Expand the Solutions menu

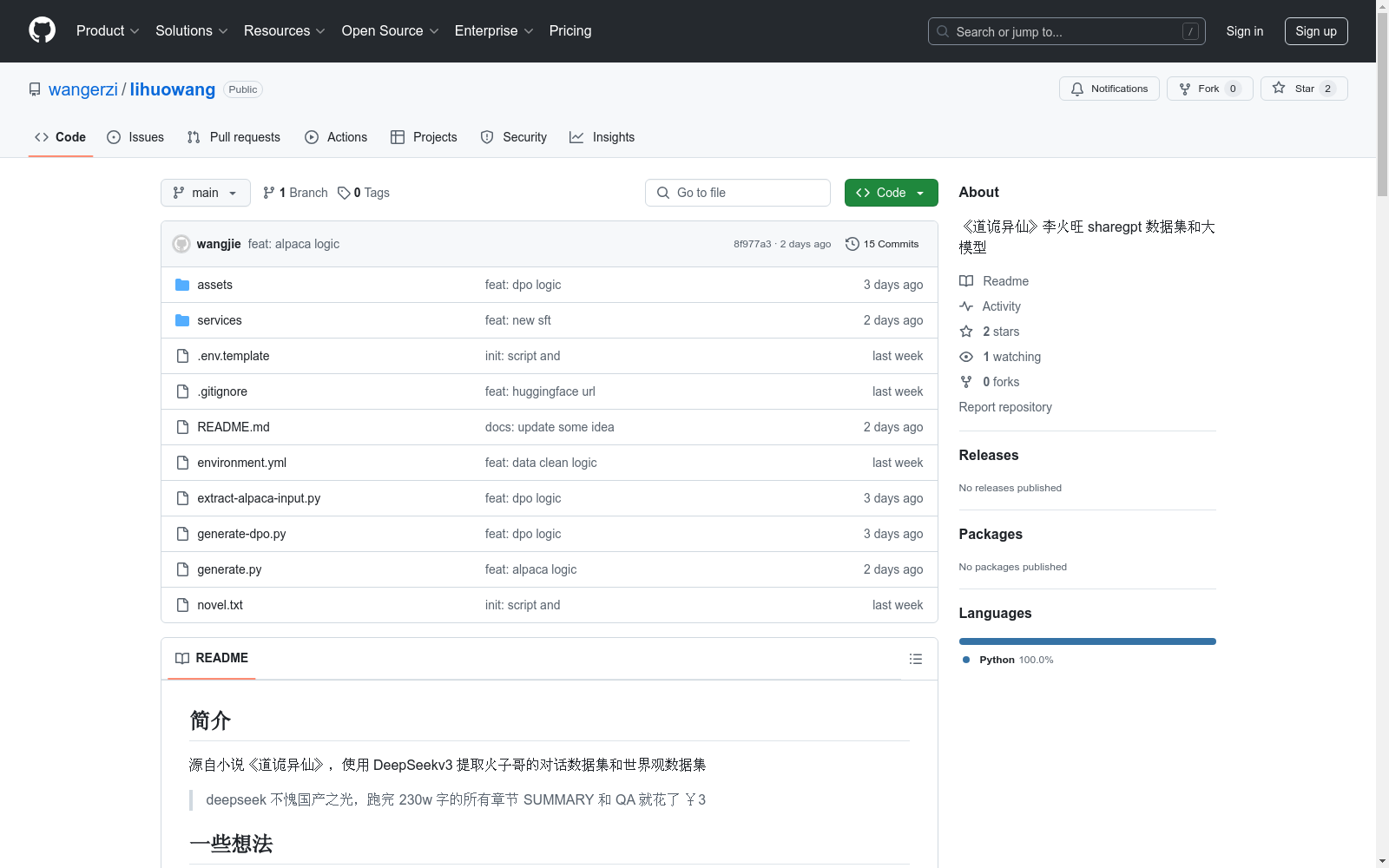192,31
